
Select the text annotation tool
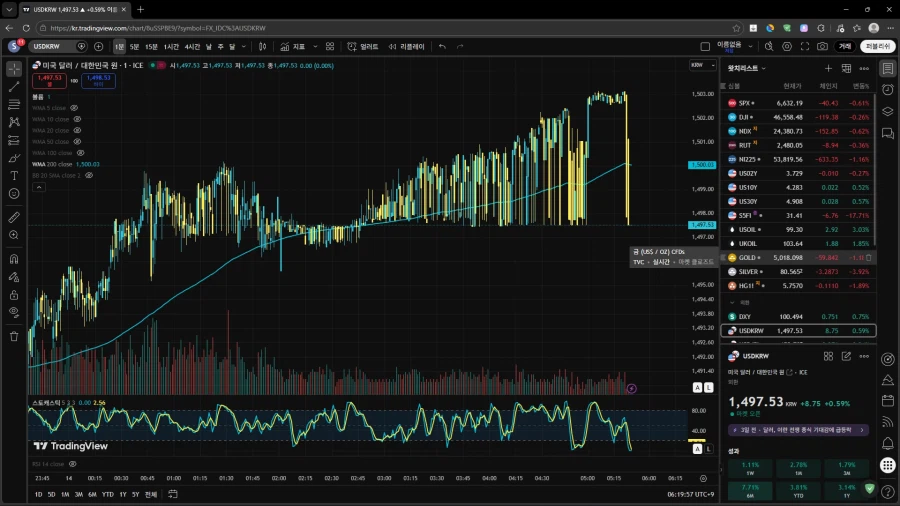14,175
